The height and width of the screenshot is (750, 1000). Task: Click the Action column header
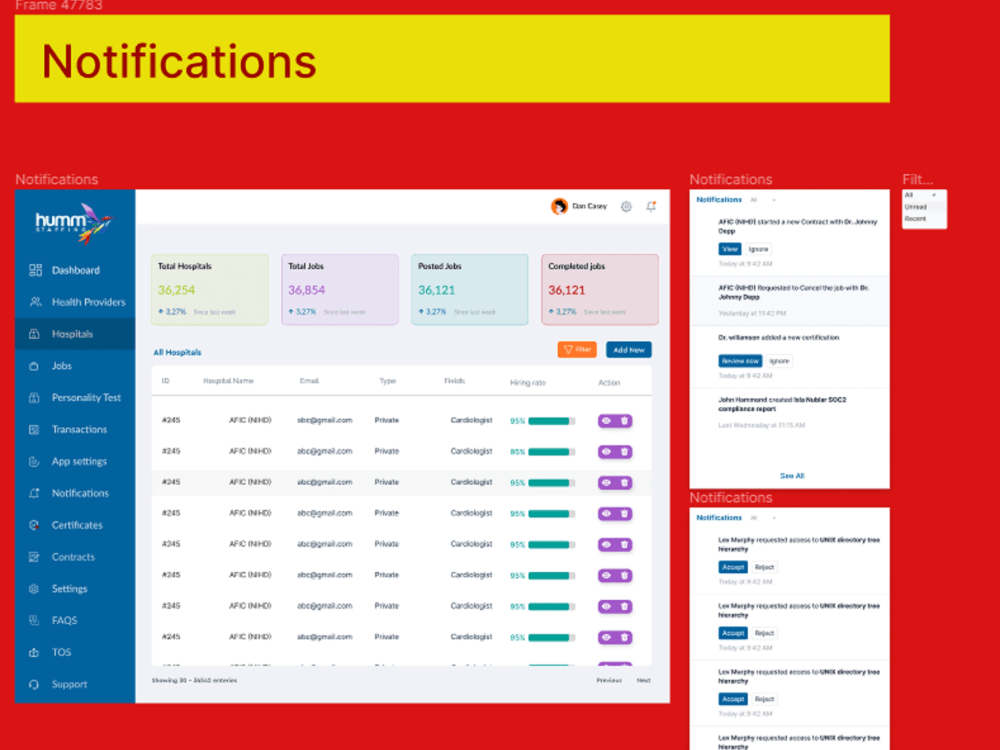click(609, 383)
